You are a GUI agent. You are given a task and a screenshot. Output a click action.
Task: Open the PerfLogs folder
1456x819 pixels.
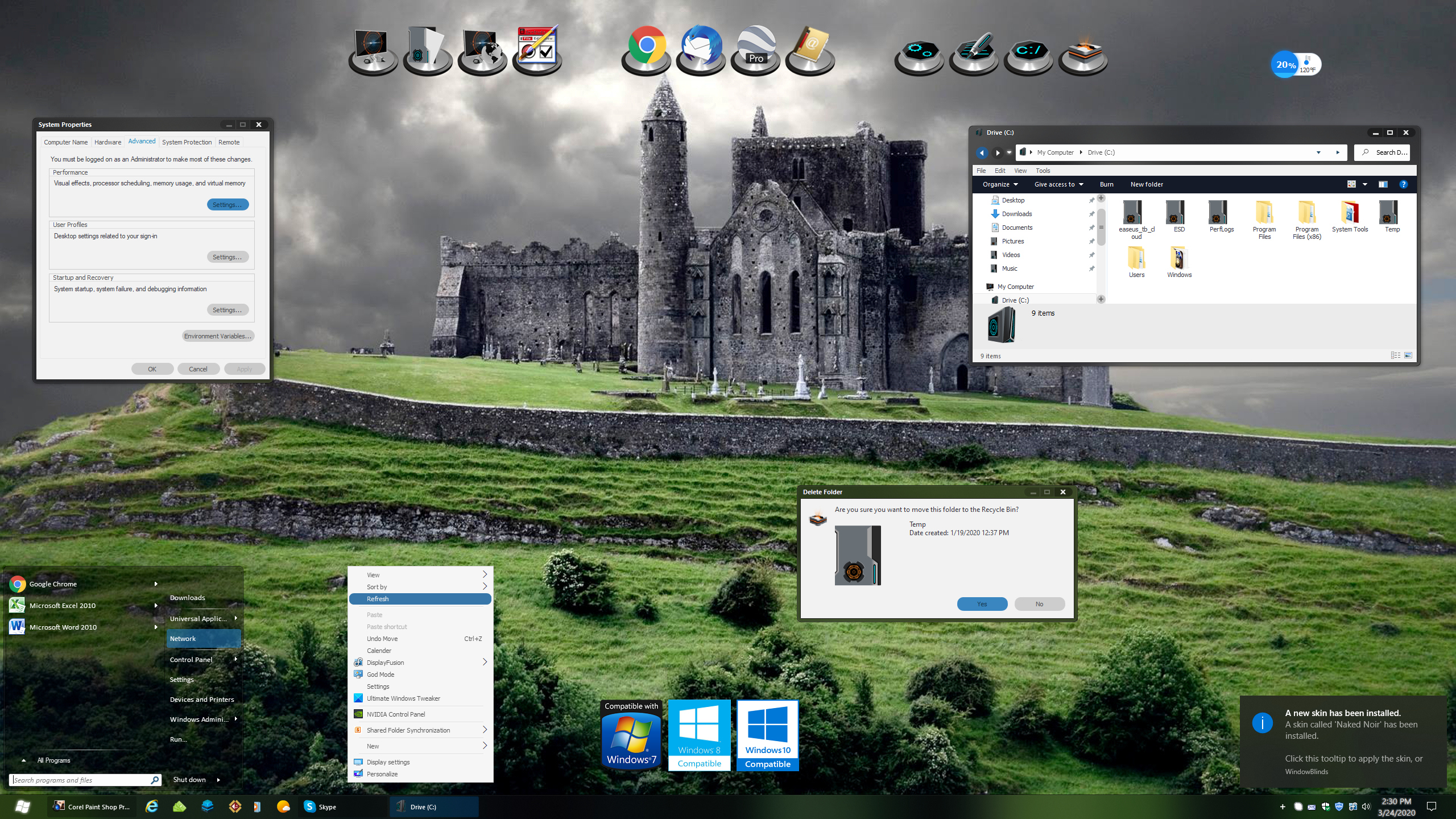(1221, 217)
